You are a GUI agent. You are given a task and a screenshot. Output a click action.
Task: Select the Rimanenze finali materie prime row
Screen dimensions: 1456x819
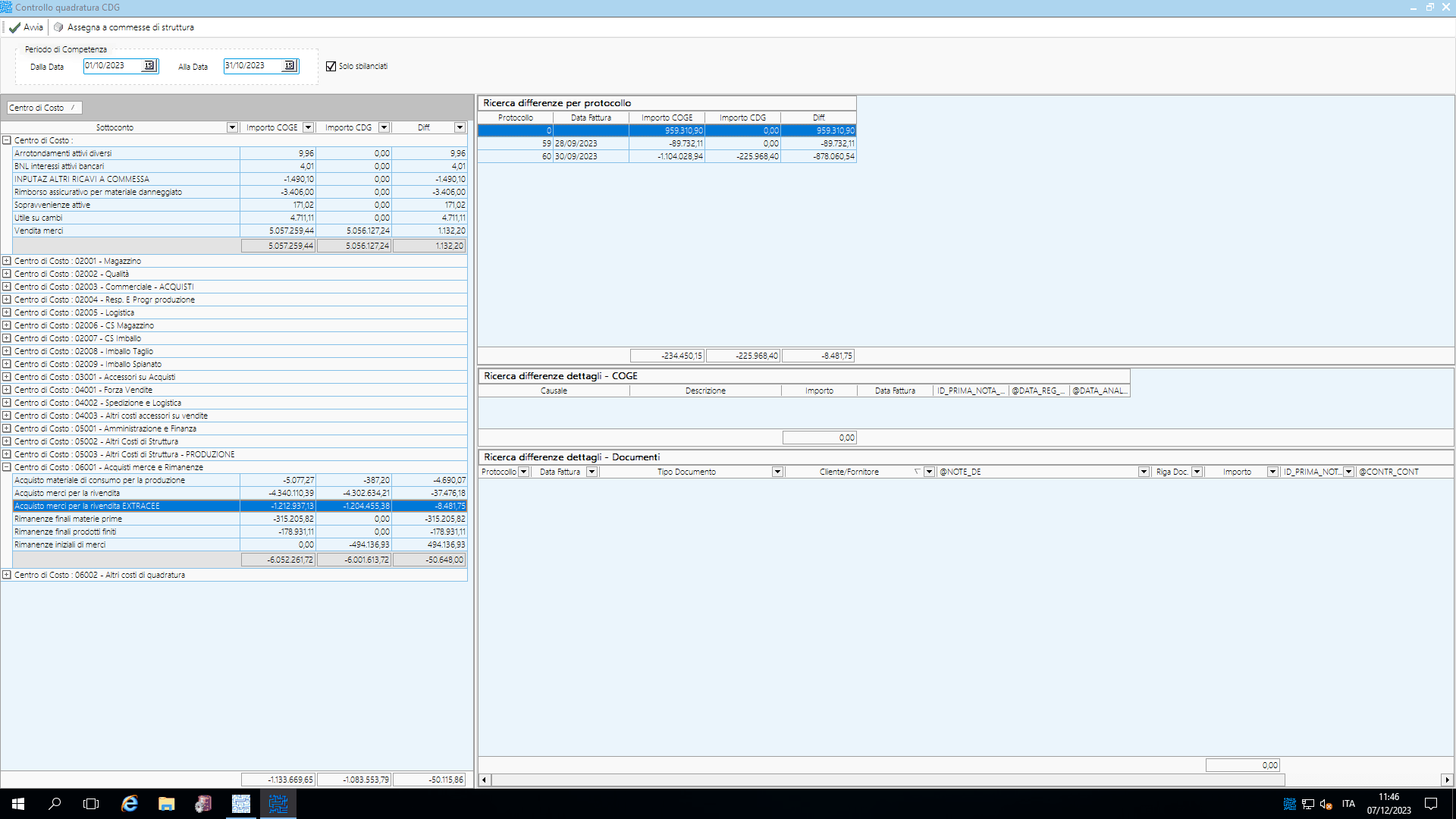[240, 519]
